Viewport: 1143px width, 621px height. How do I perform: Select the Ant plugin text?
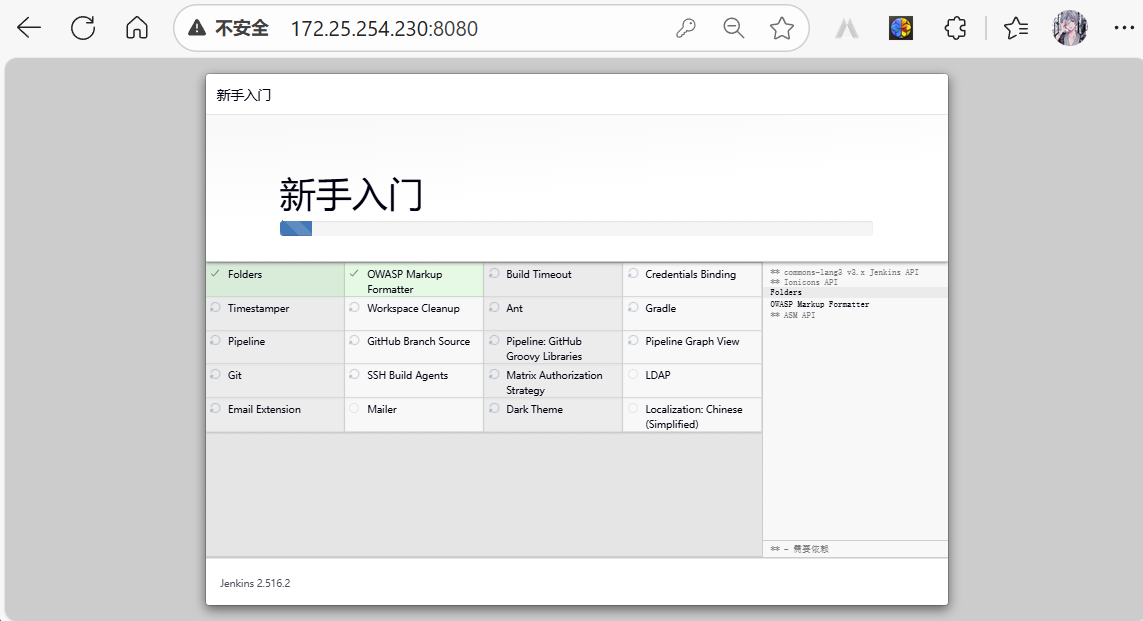515,309
